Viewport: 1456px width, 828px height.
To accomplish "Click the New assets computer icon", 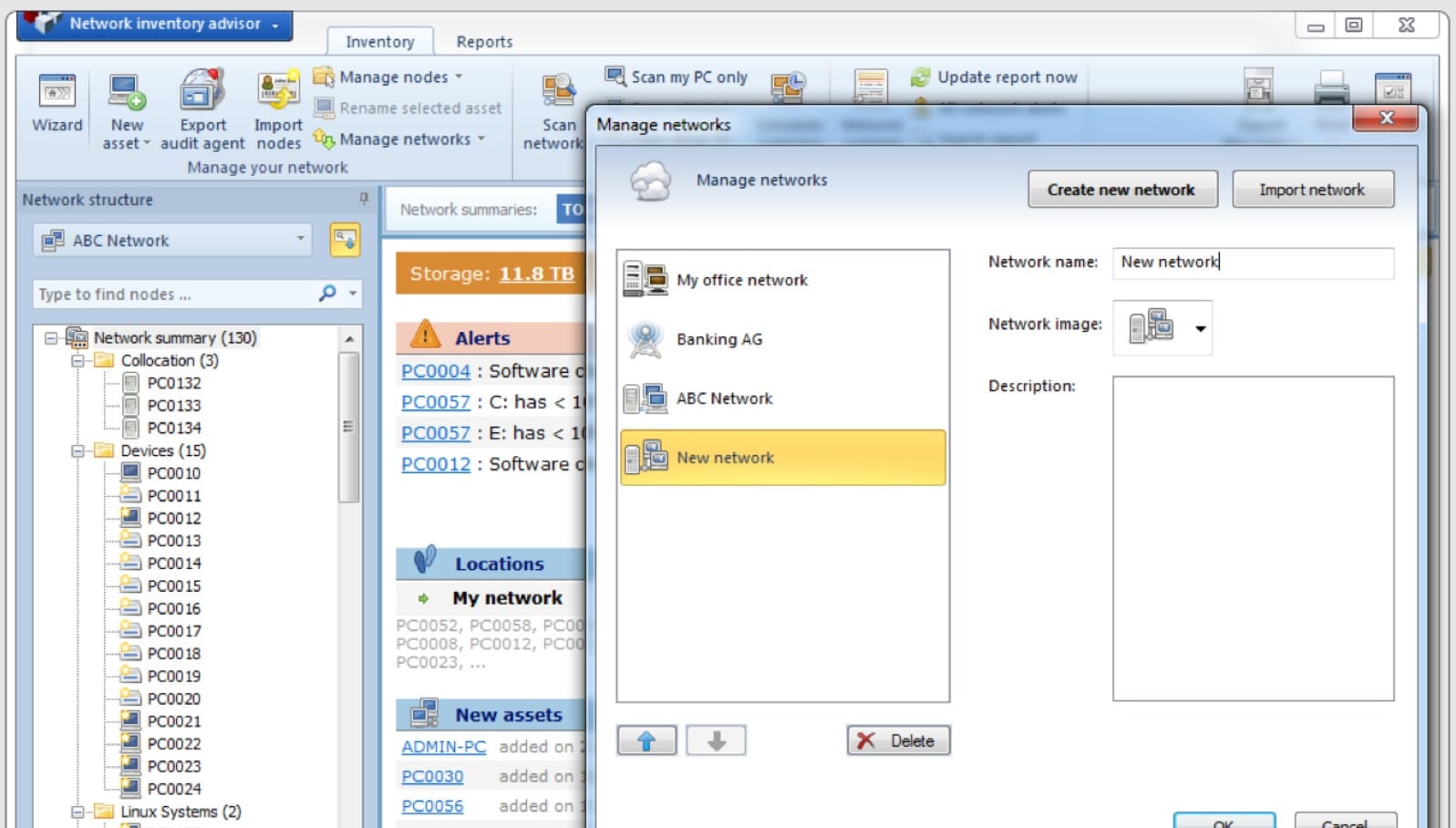I will click(x=424, y=712).
